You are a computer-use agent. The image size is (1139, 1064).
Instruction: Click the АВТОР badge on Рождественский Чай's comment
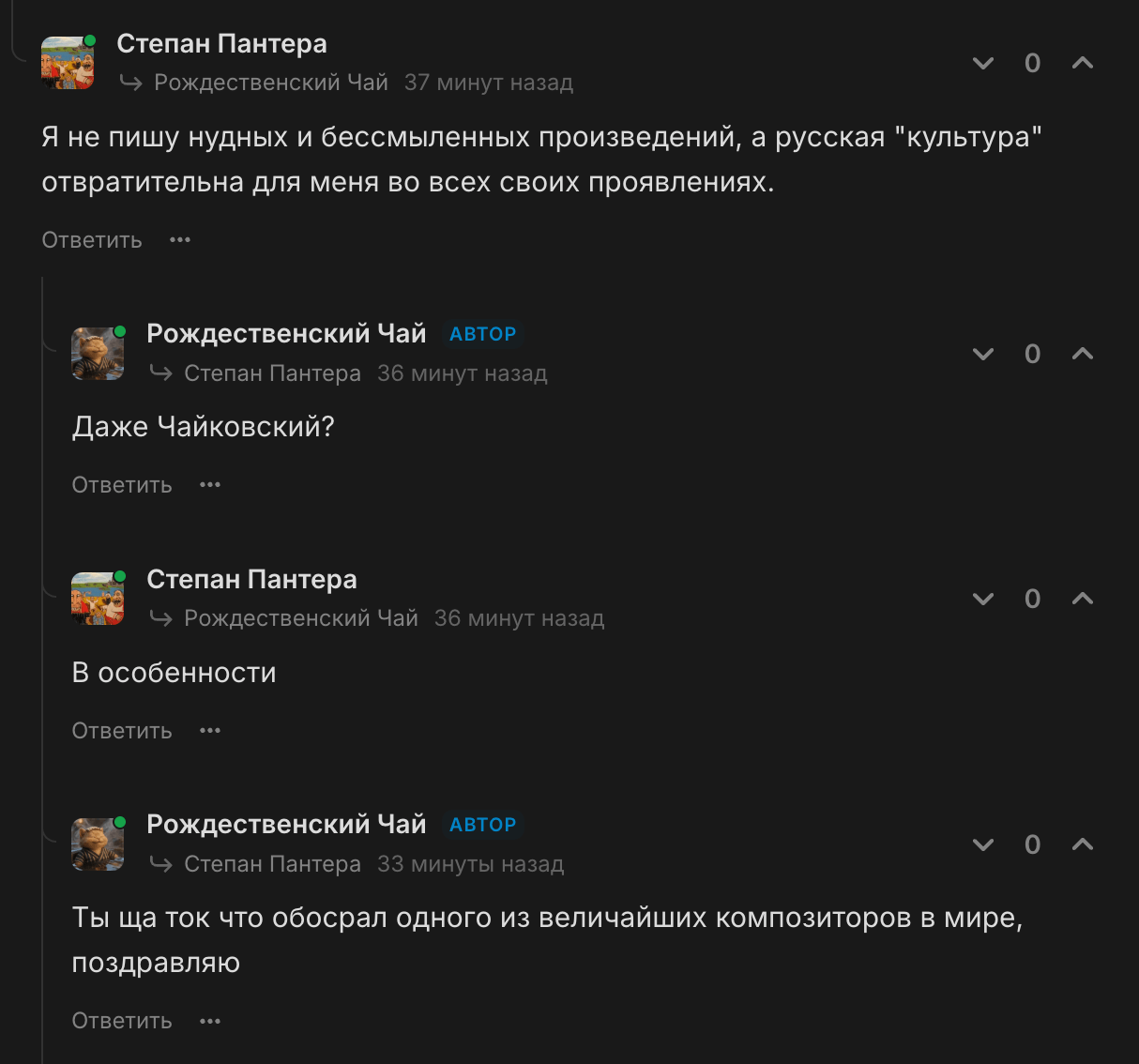click(482, 333)
